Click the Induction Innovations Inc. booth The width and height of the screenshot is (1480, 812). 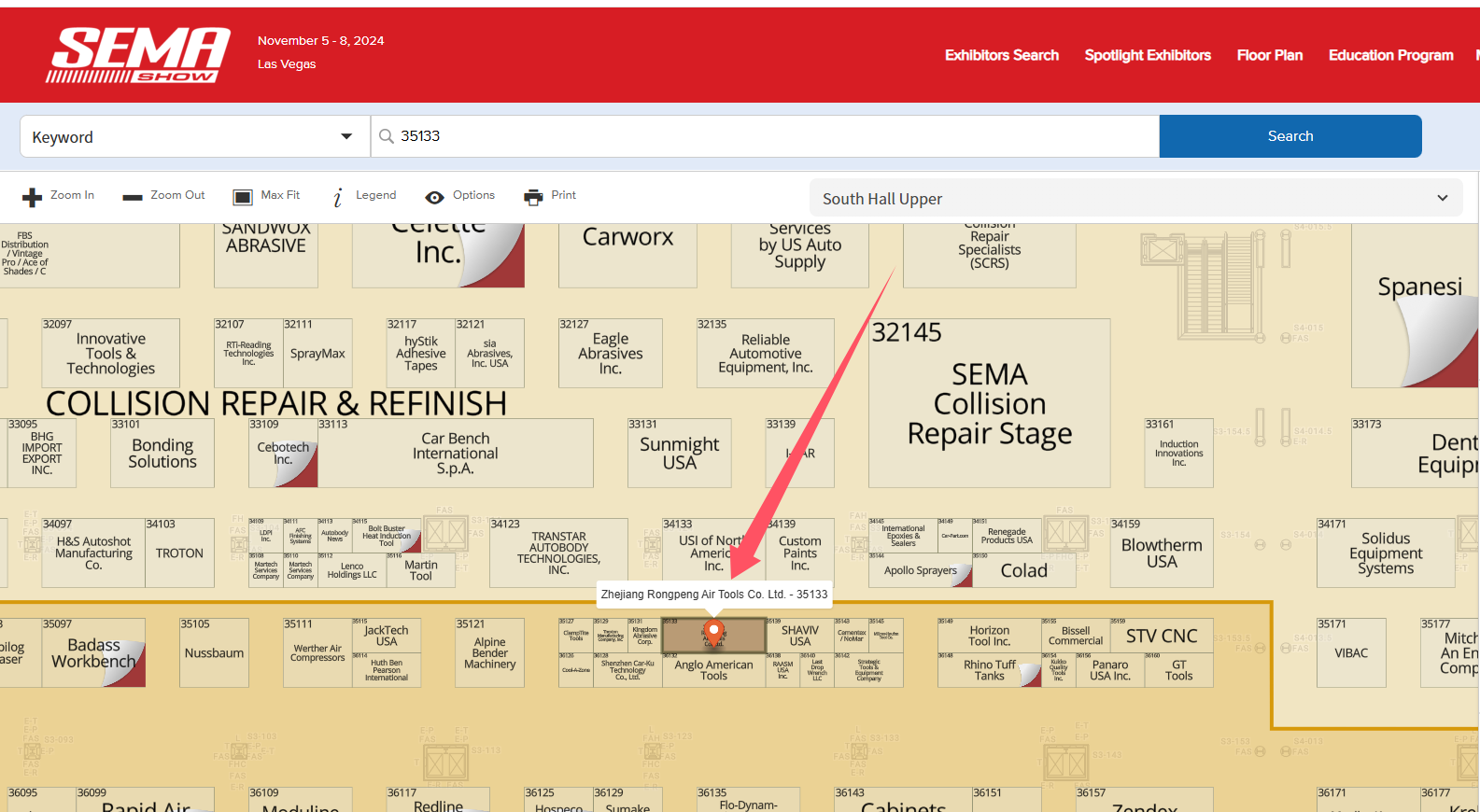[1178, 453]
